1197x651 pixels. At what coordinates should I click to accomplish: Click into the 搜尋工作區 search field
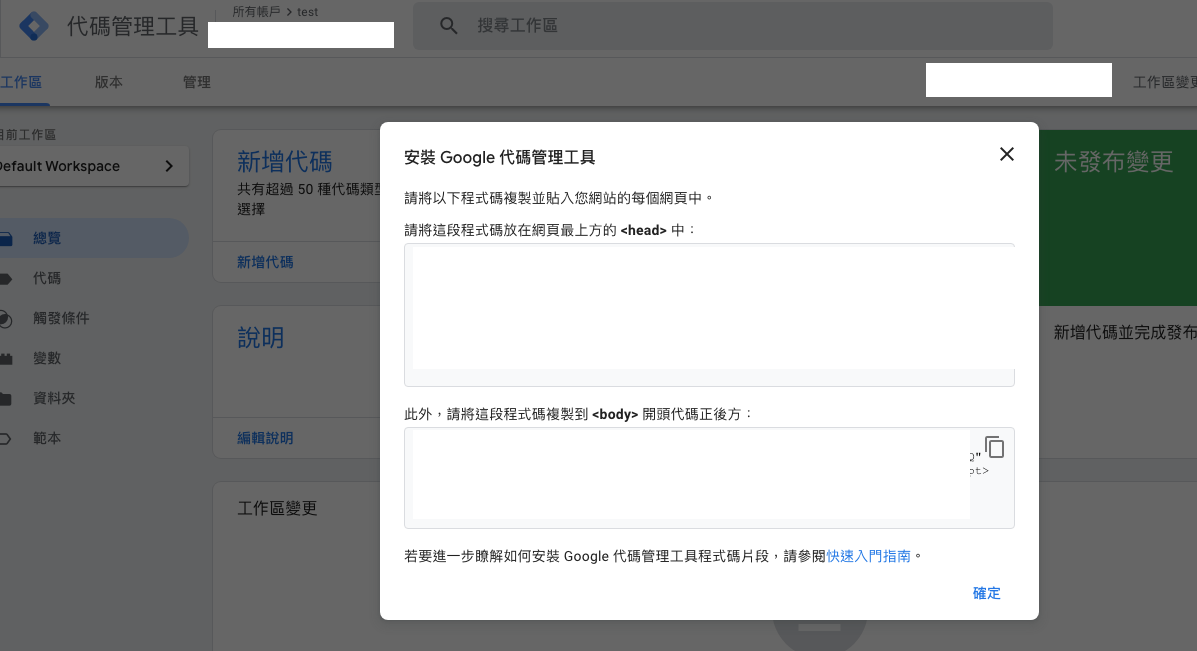coord(733,26)
